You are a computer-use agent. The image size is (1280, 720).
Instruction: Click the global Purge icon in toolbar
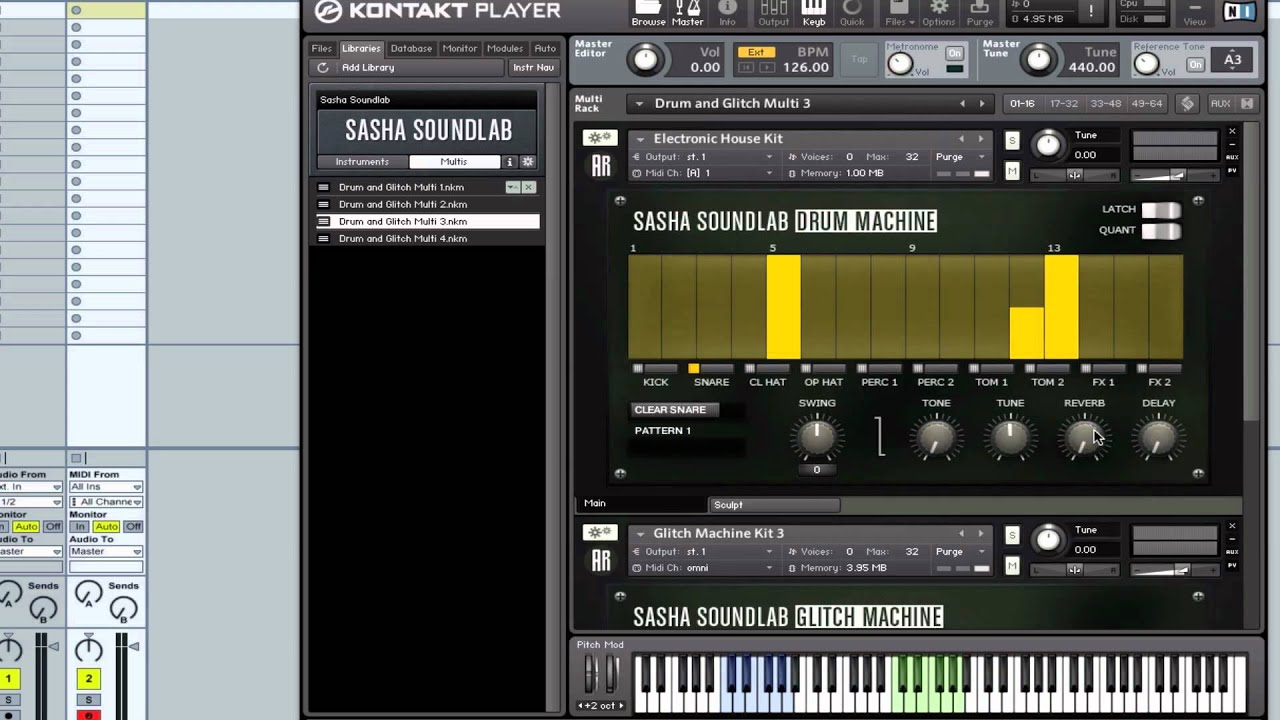coord(980,13)
